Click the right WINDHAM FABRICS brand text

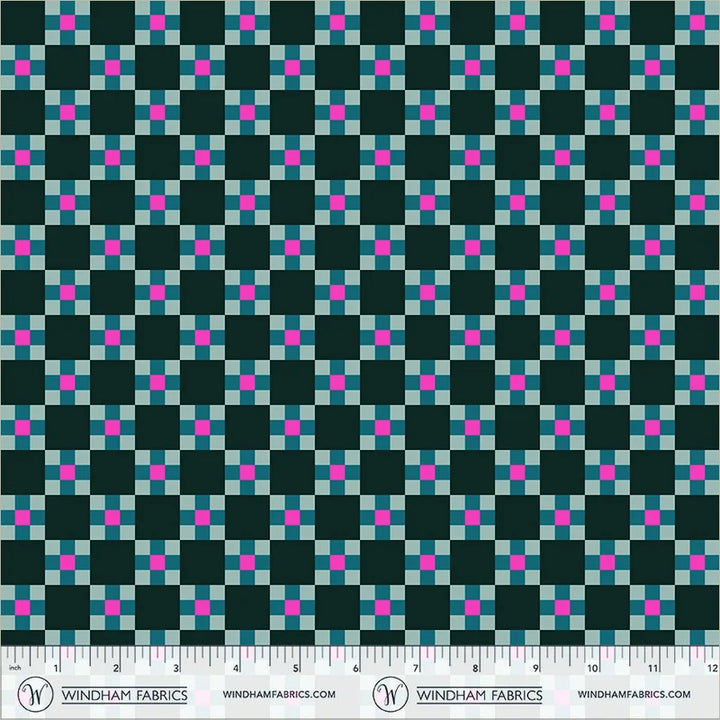[479, 695]
